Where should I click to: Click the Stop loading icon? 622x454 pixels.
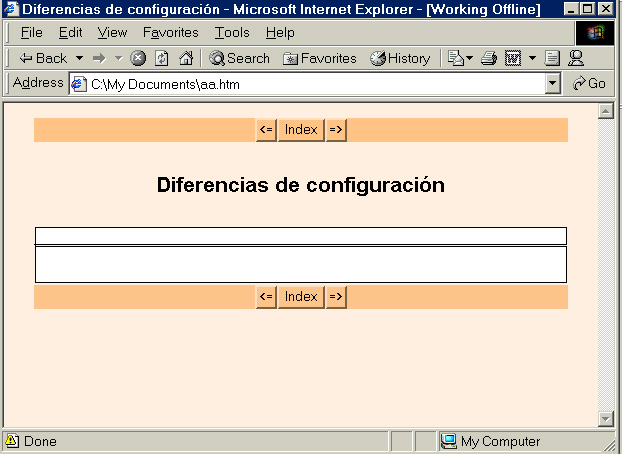click(138, 58)
